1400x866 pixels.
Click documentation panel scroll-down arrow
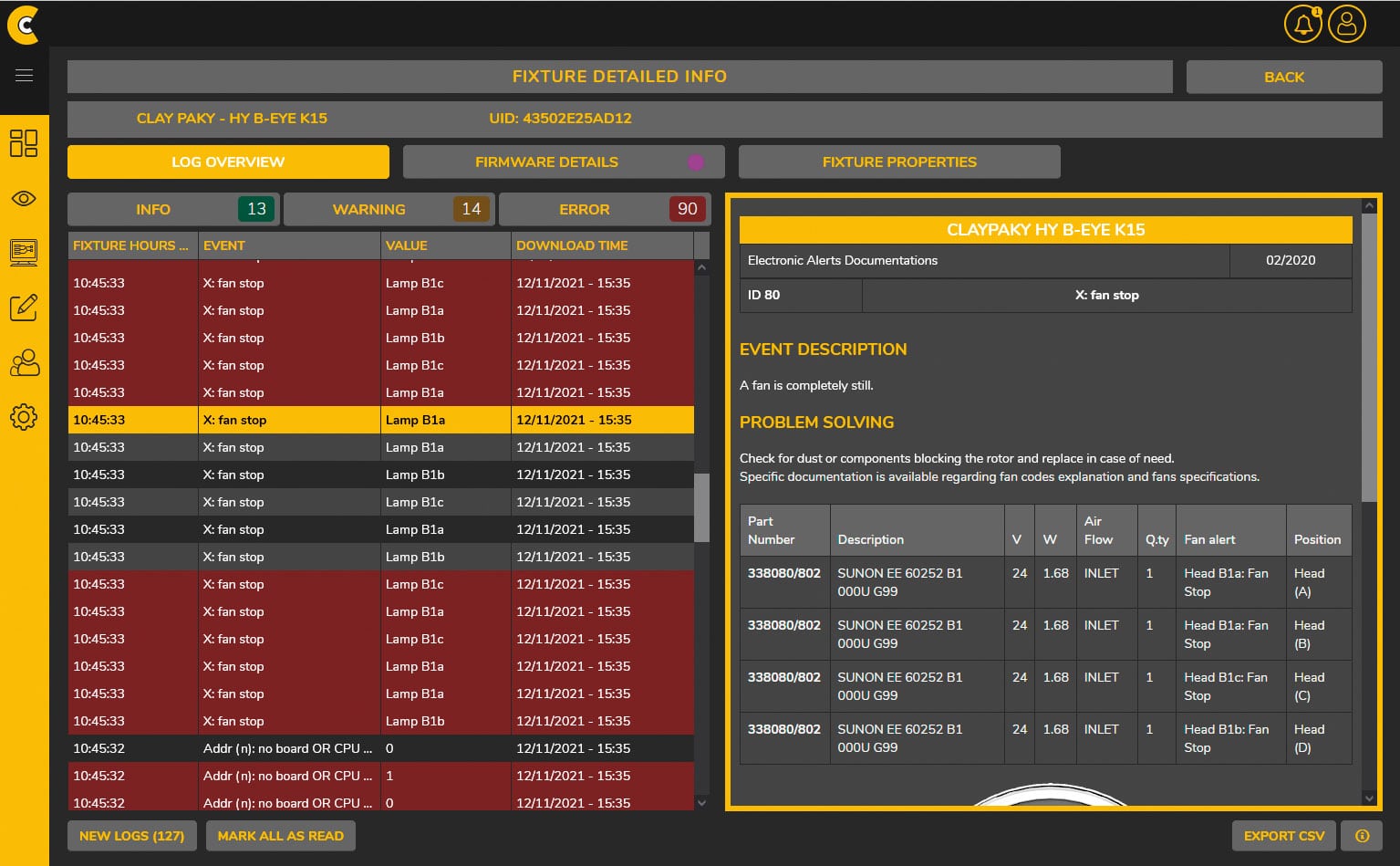coord(1369,798)
